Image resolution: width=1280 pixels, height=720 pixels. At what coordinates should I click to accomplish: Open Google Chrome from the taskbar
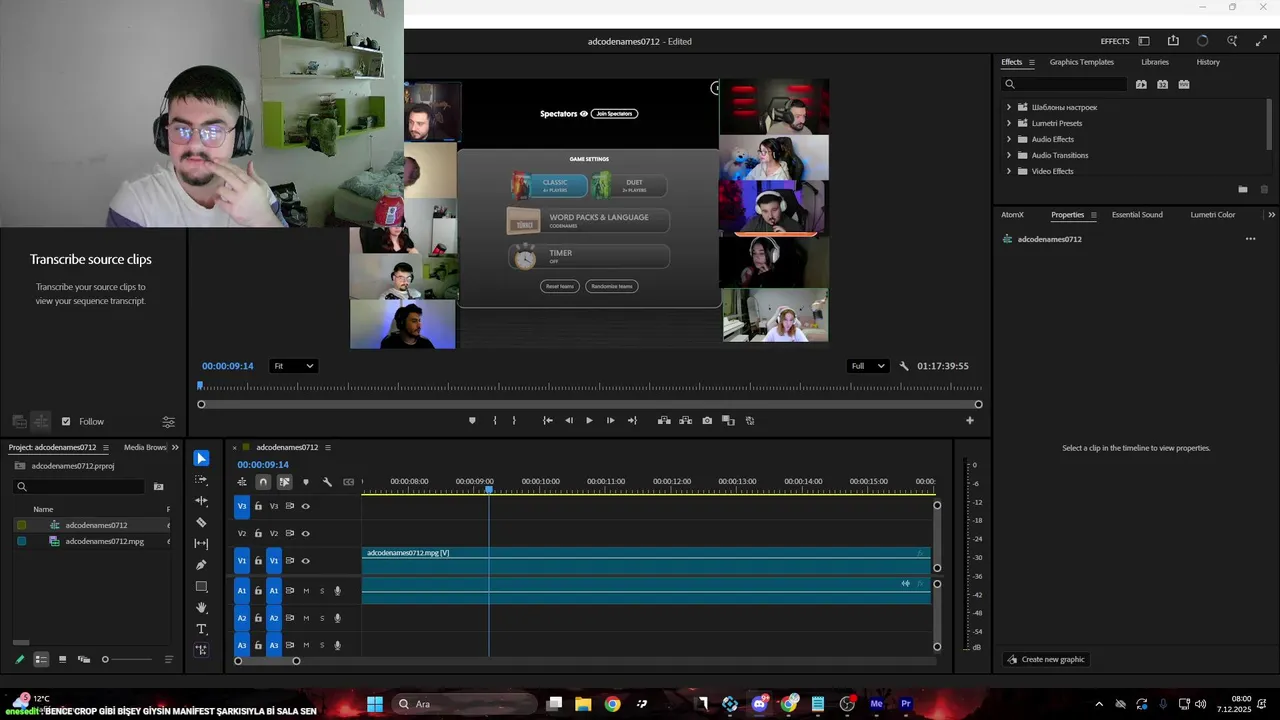click(612, 704)
